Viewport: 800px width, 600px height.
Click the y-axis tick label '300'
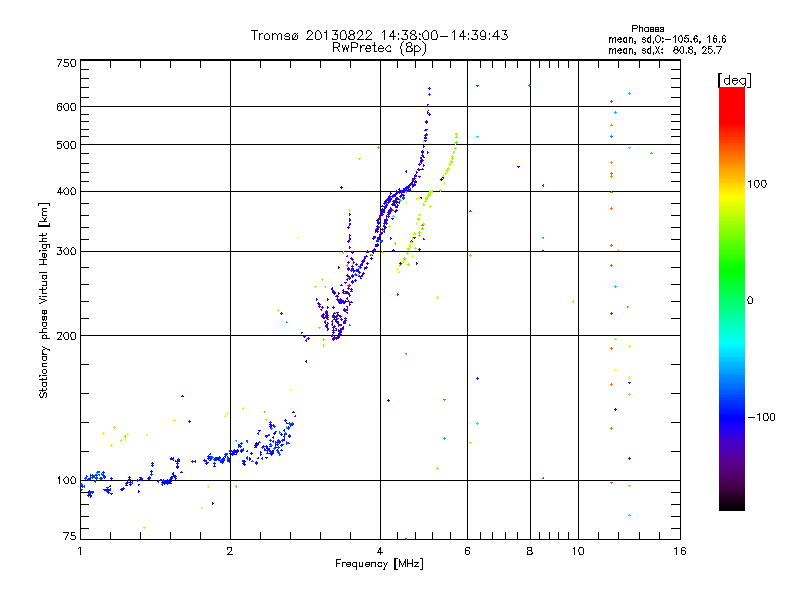(66, 252)
